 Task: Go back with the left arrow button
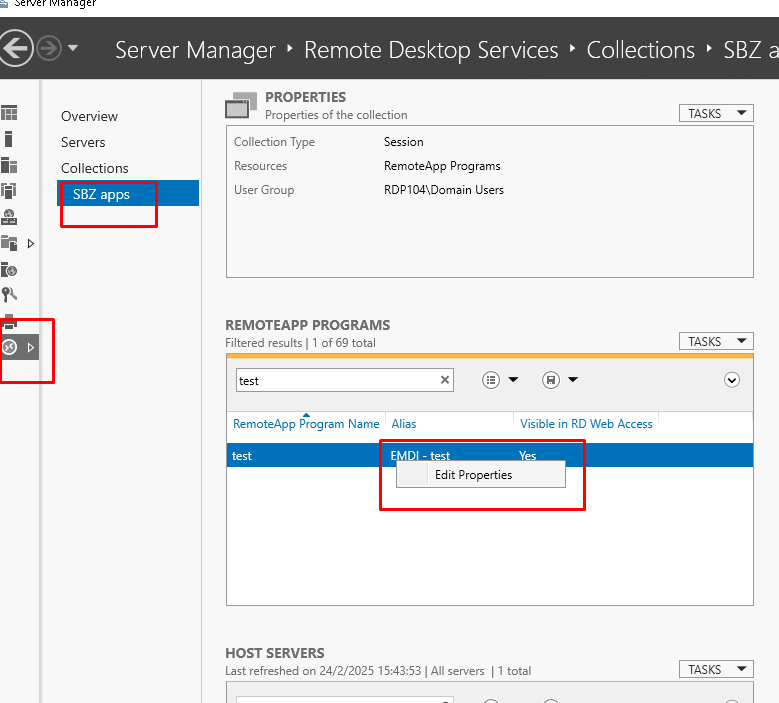tap(15, 48)
